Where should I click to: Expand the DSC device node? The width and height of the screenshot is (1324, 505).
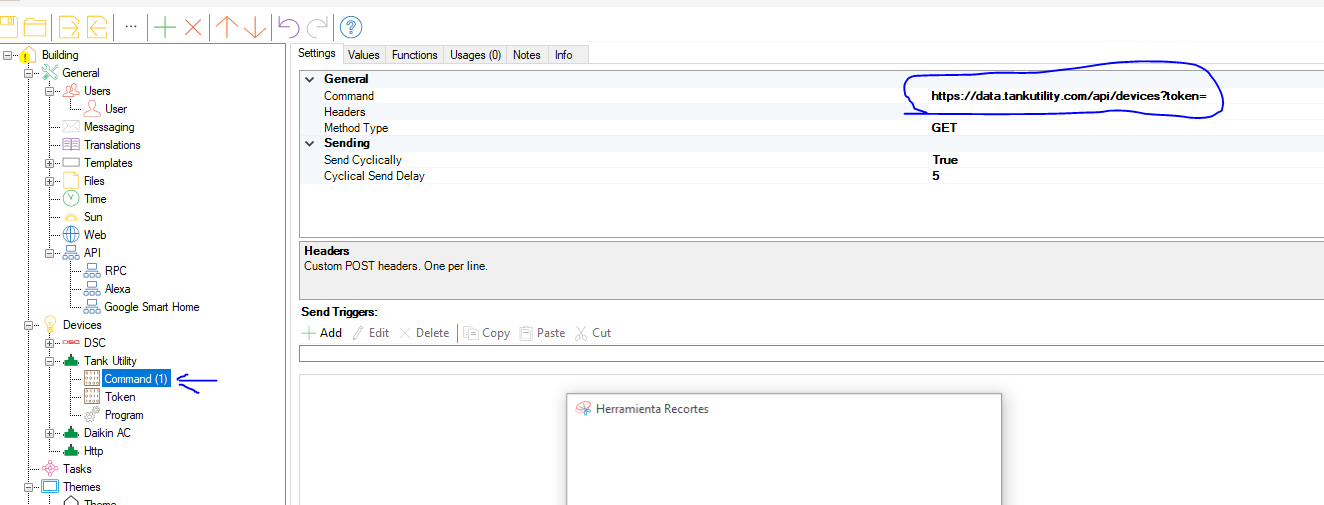click(50, 343)
